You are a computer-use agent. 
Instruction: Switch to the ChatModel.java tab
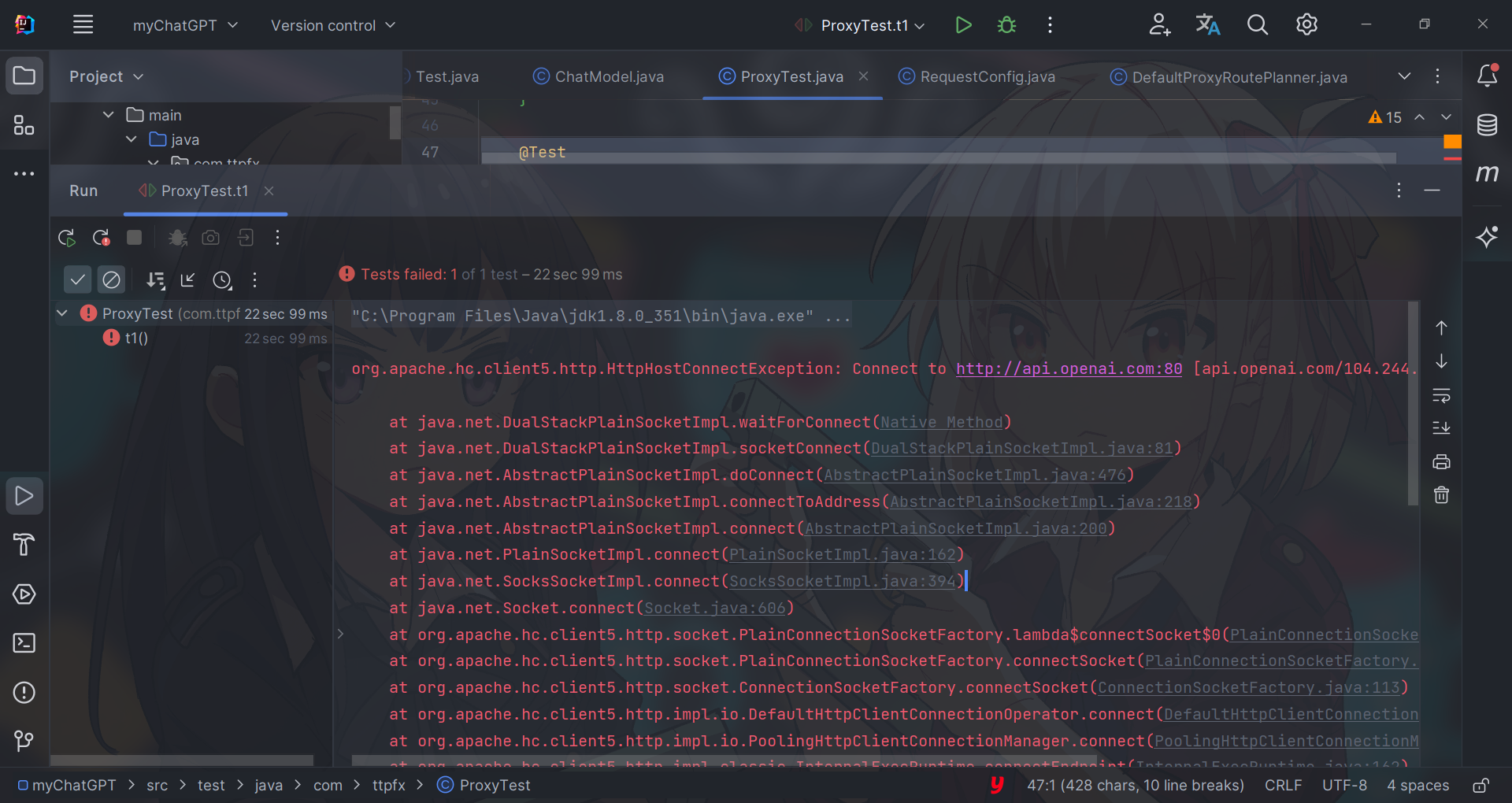610,76
